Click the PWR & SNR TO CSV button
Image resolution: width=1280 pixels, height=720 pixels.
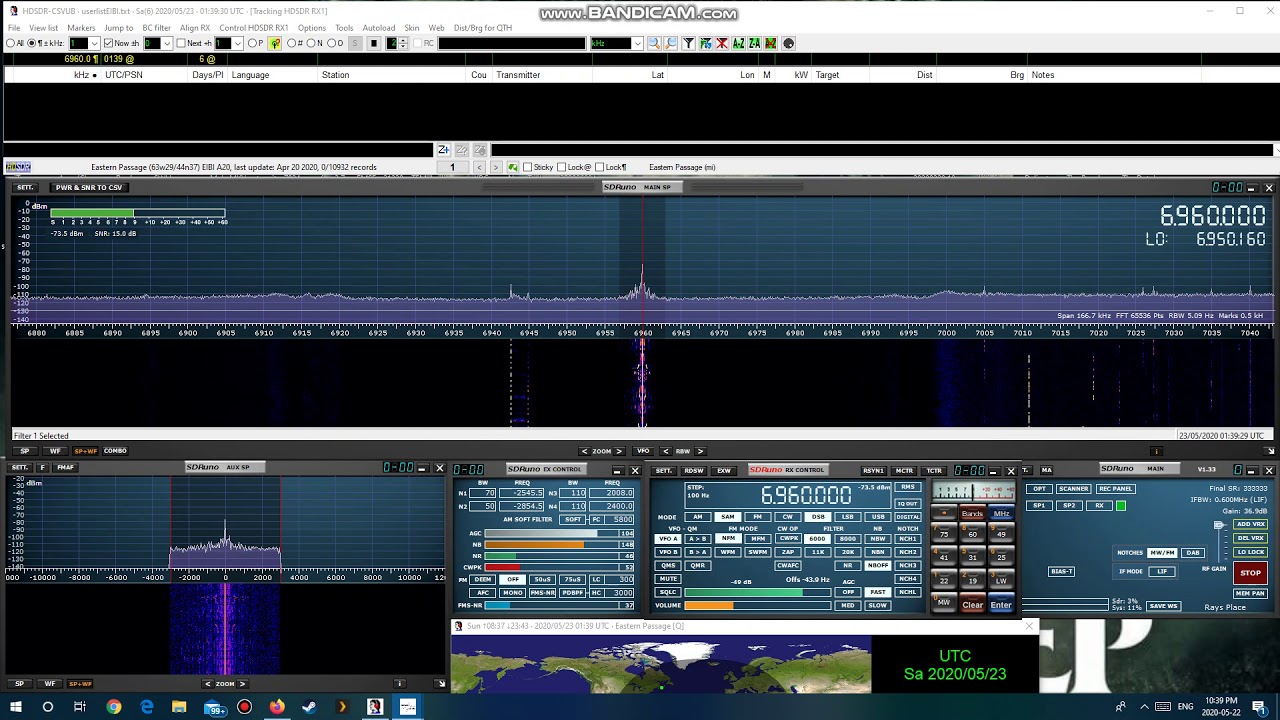coord(89,188)
